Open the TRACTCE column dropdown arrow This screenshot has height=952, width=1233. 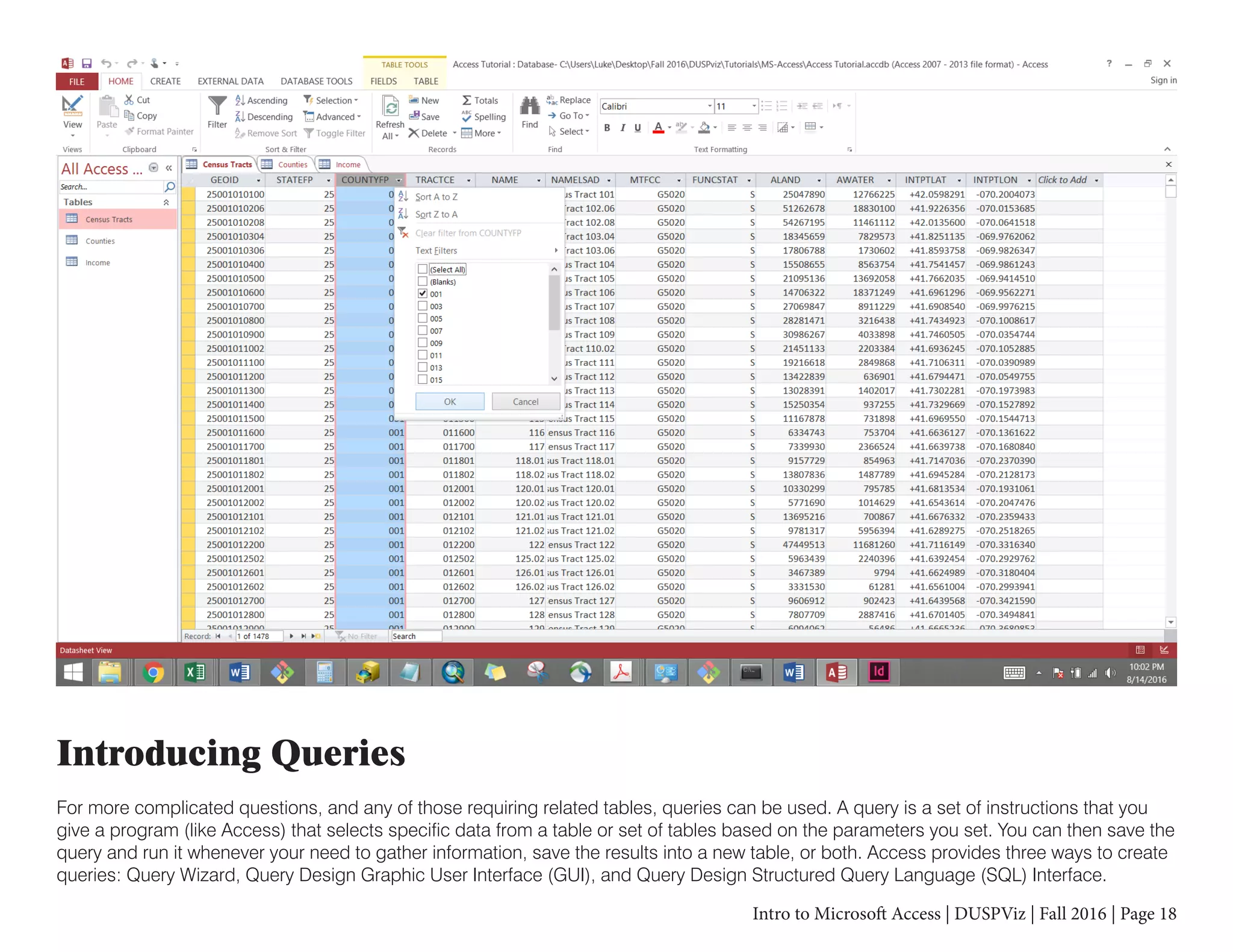(469, 181)
